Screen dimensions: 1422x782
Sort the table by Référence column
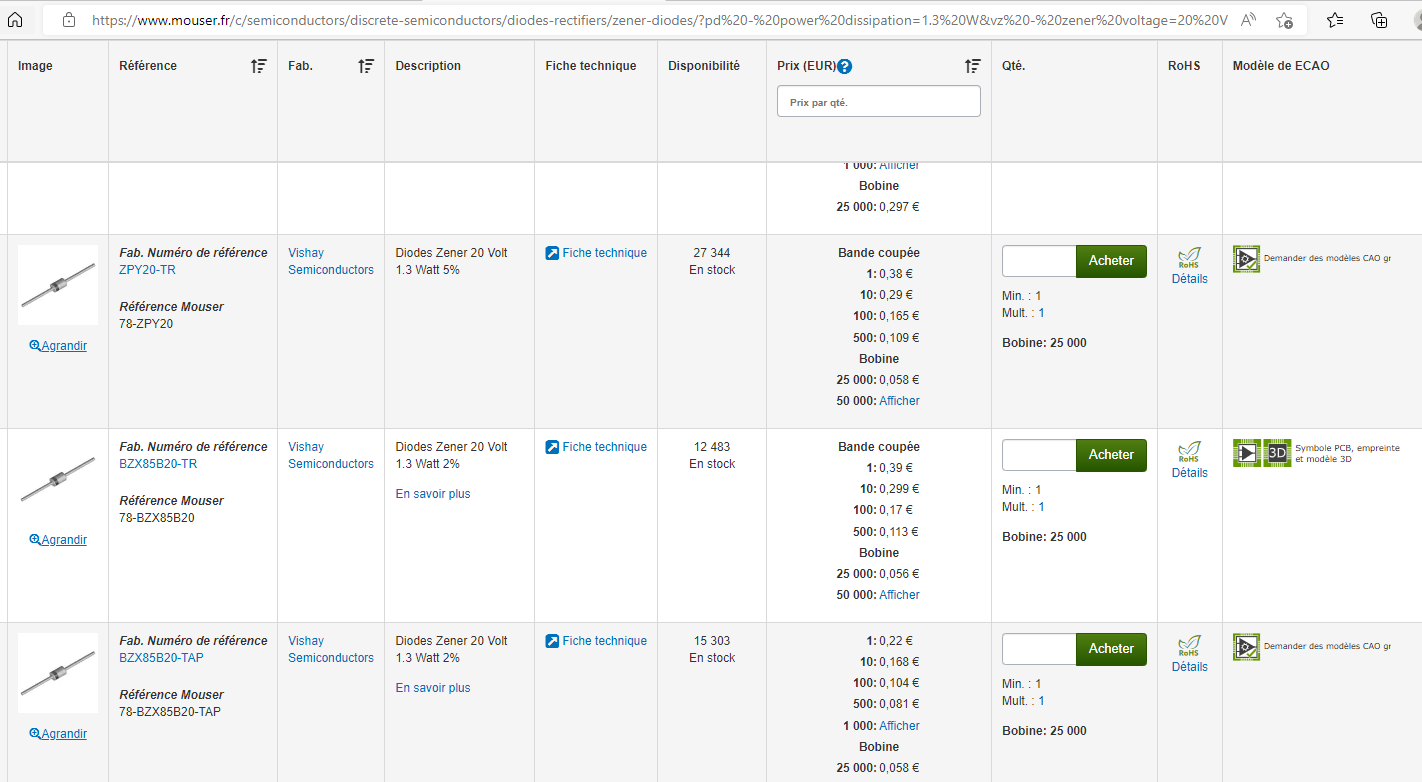pos(259,66)
